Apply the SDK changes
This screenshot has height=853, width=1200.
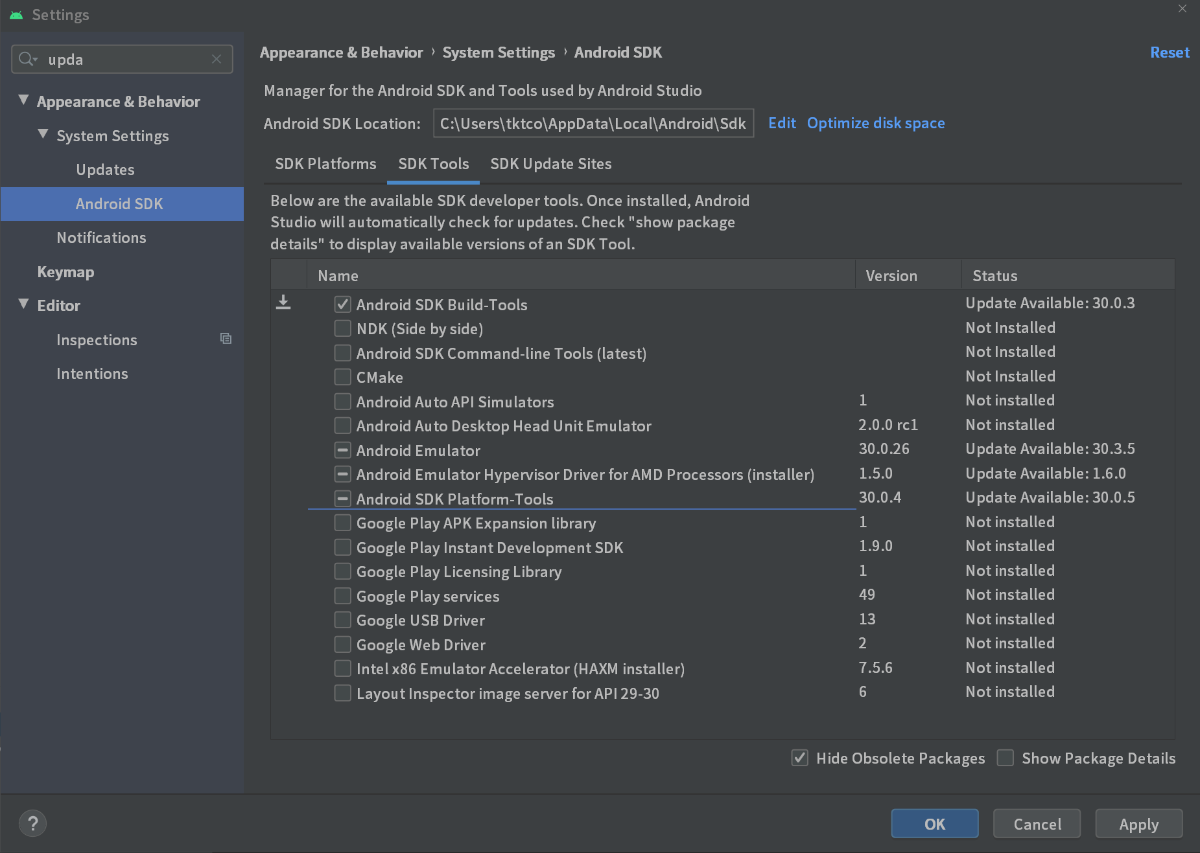coord(1138,823)
